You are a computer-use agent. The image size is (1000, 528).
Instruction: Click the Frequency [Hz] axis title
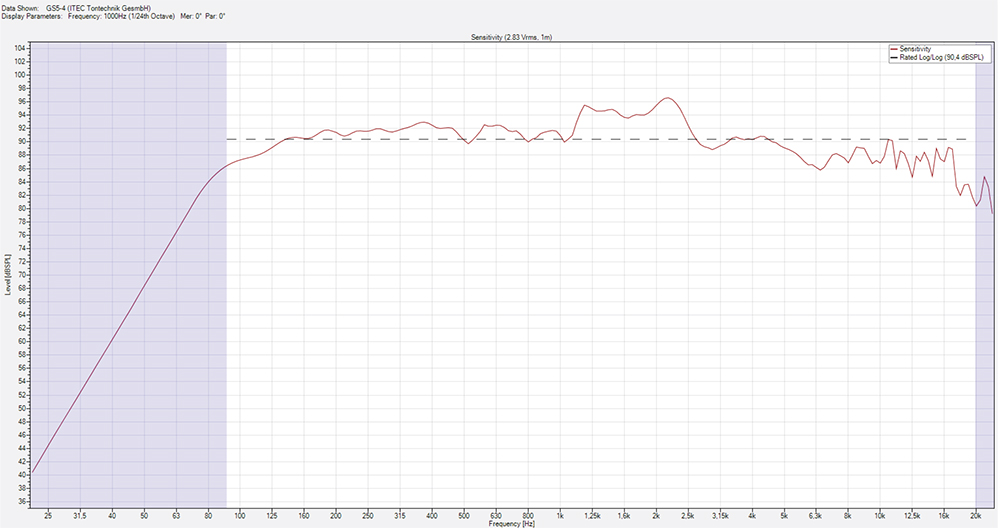pyautogui.click(x=513, y=523)
